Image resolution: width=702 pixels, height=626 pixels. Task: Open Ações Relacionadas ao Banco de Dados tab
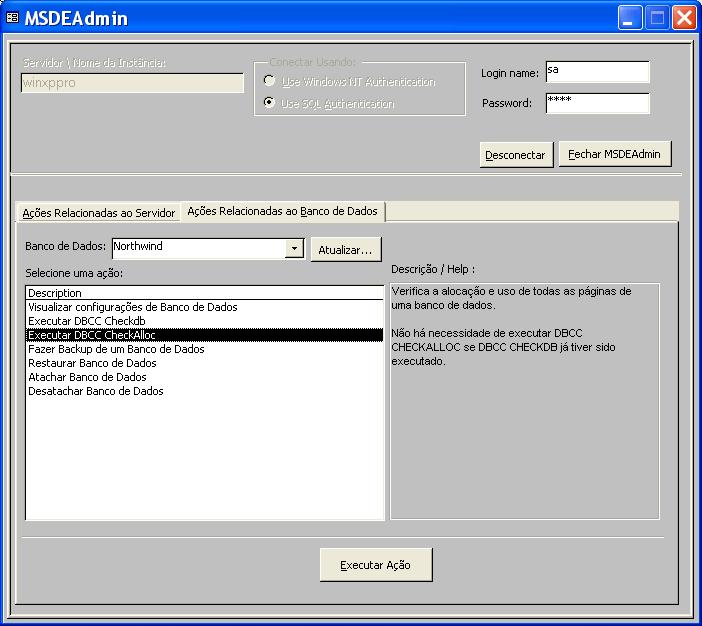pos(283,211)
